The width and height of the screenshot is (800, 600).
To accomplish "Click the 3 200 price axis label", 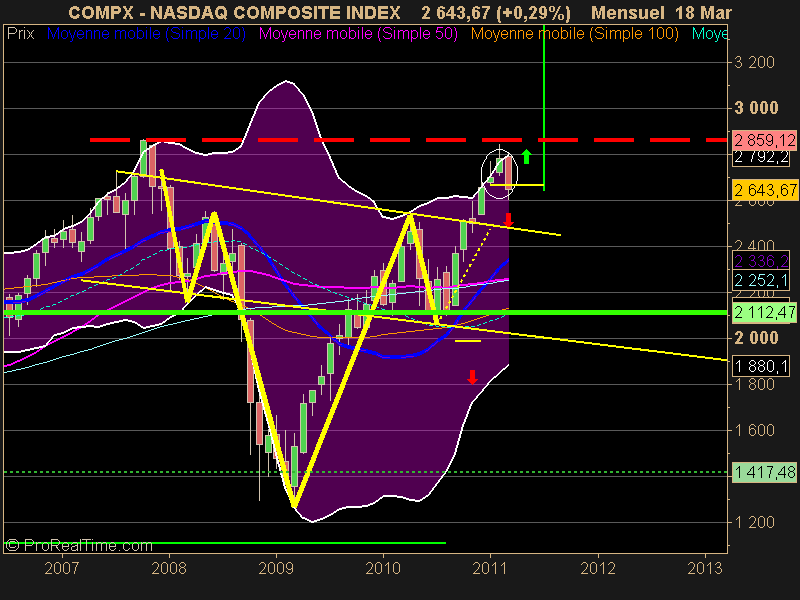I will pyautogui.click(x=754, y=62).
